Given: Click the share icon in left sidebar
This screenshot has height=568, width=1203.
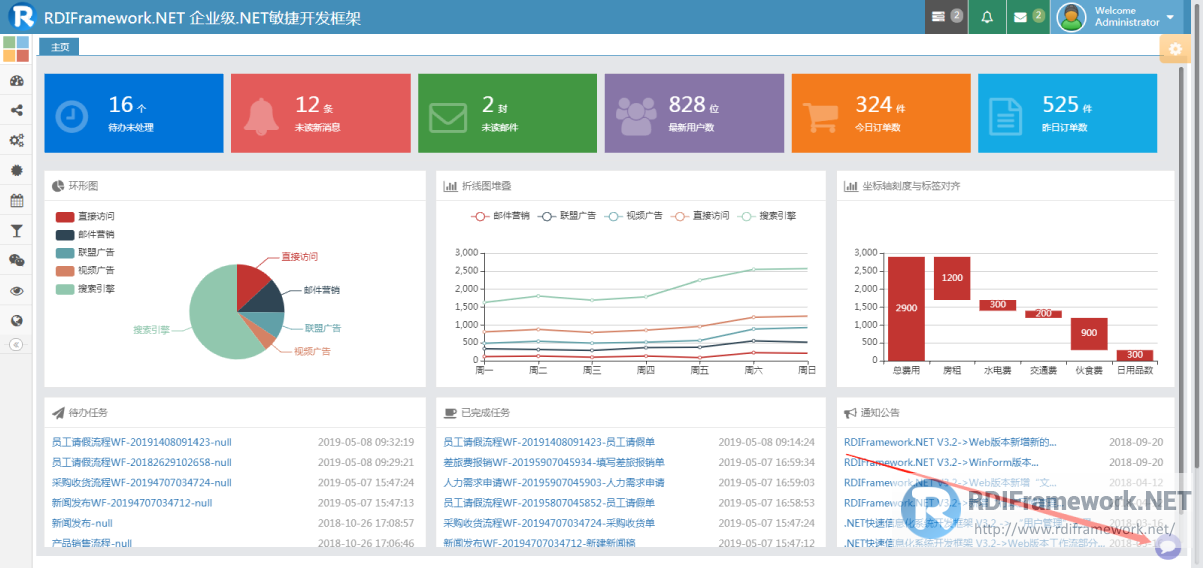Looking at the screenshot, I should pos(16,111).
